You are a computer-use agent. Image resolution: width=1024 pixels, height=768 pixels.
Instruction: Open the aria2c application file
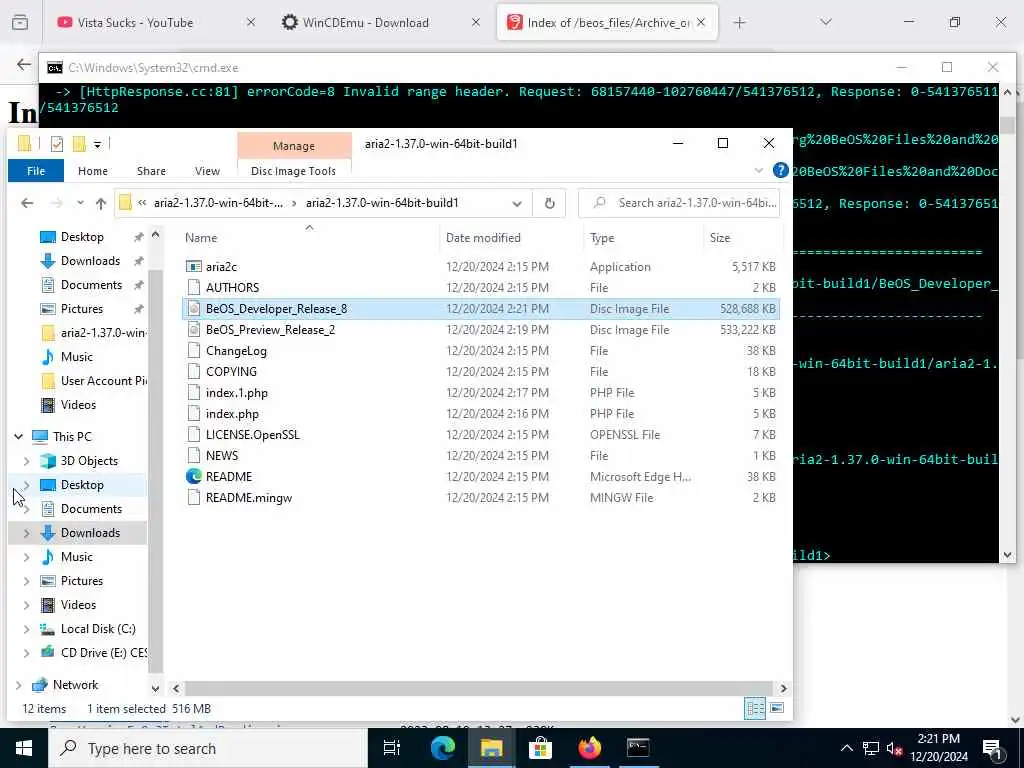pyautogui.click(x=221, y=266)
